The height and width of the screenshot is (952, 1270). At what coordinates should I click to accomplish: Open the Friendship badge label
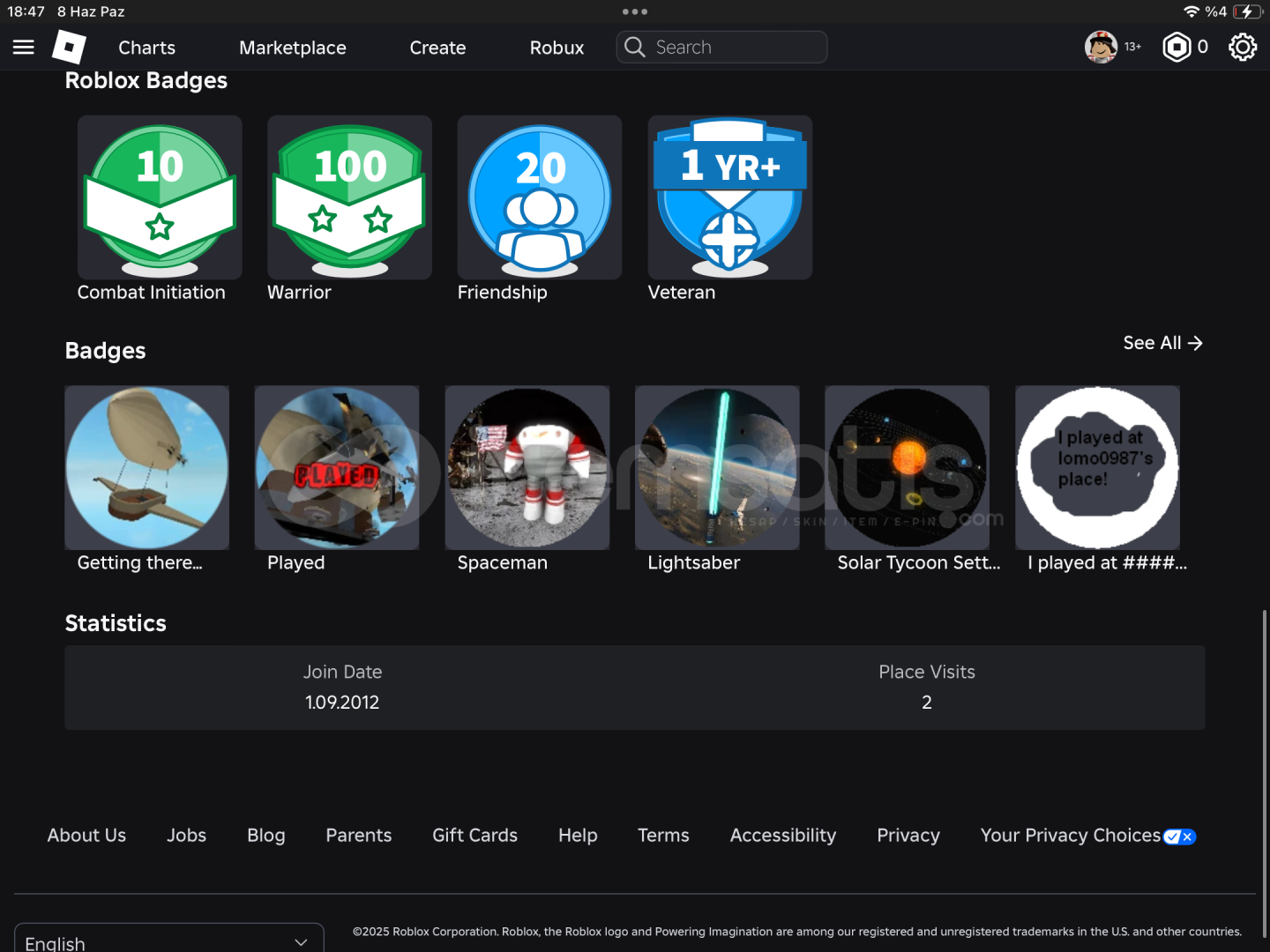pyautogui.click(x=502, y=293)
